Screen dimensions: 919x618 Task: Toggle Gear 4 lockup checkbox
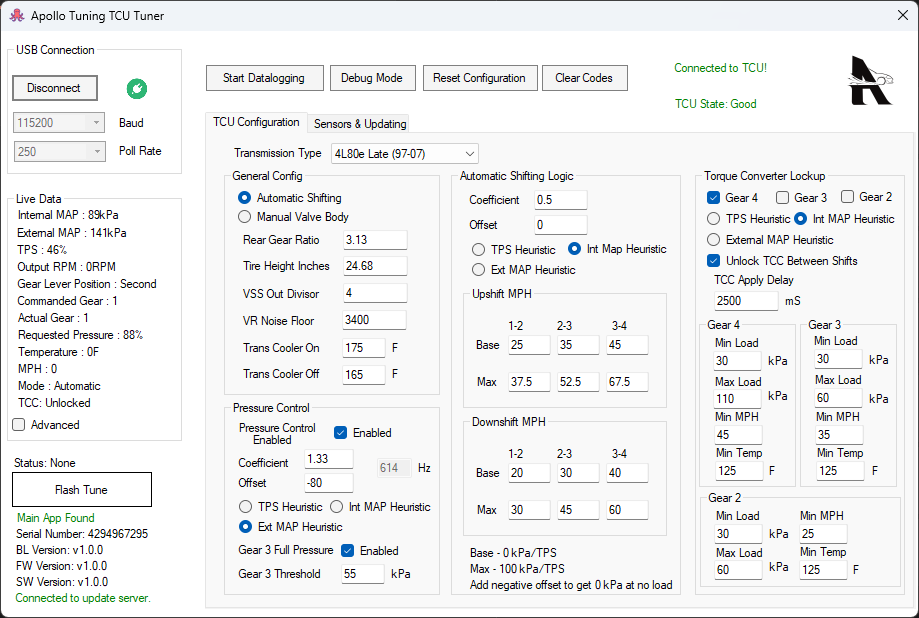tap(733, 198)
